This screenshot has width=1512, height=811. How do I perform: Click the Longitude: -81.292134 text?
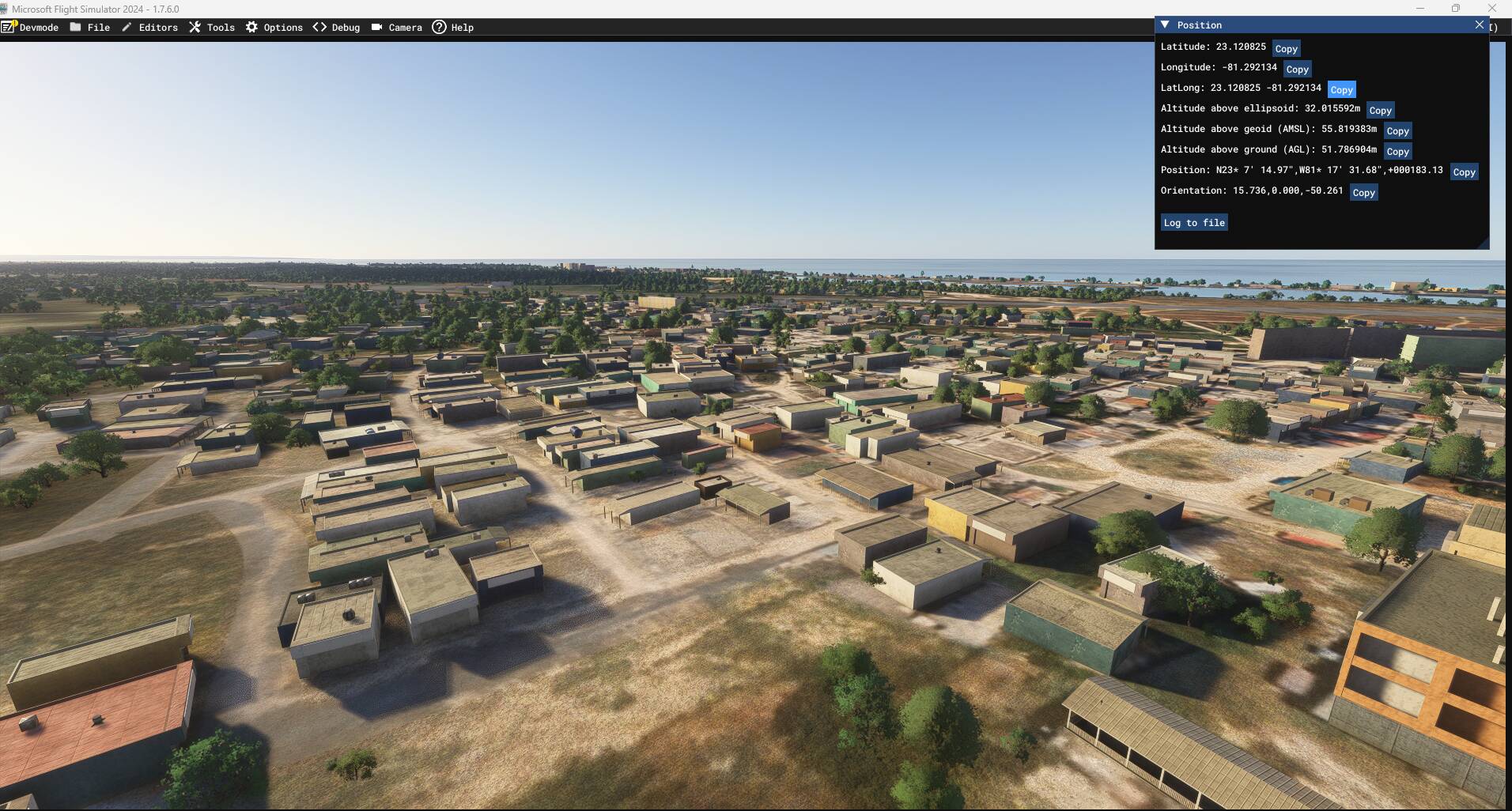click(1219, 67)
